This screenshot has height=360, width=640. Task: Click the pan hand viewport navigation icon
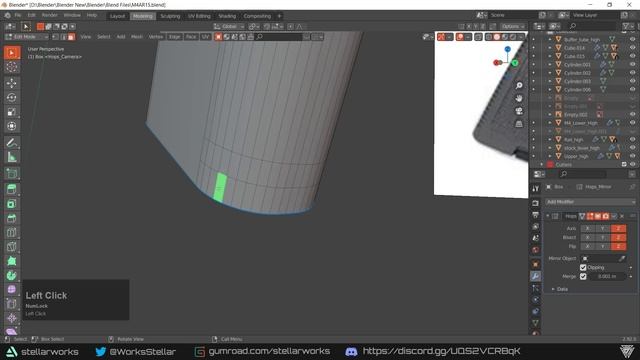point(519,98)
